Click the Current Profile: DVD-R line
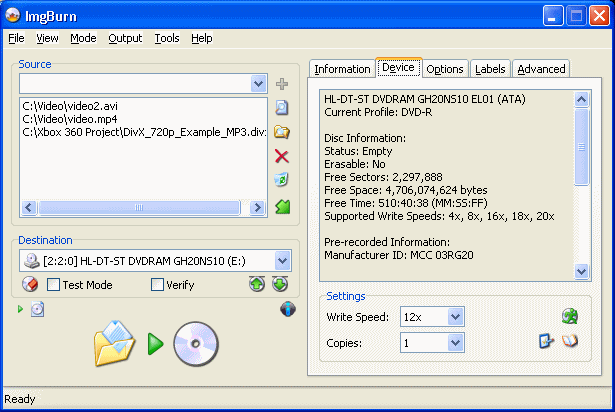Screen dimensions: 615x412 (x=378, y=112)
